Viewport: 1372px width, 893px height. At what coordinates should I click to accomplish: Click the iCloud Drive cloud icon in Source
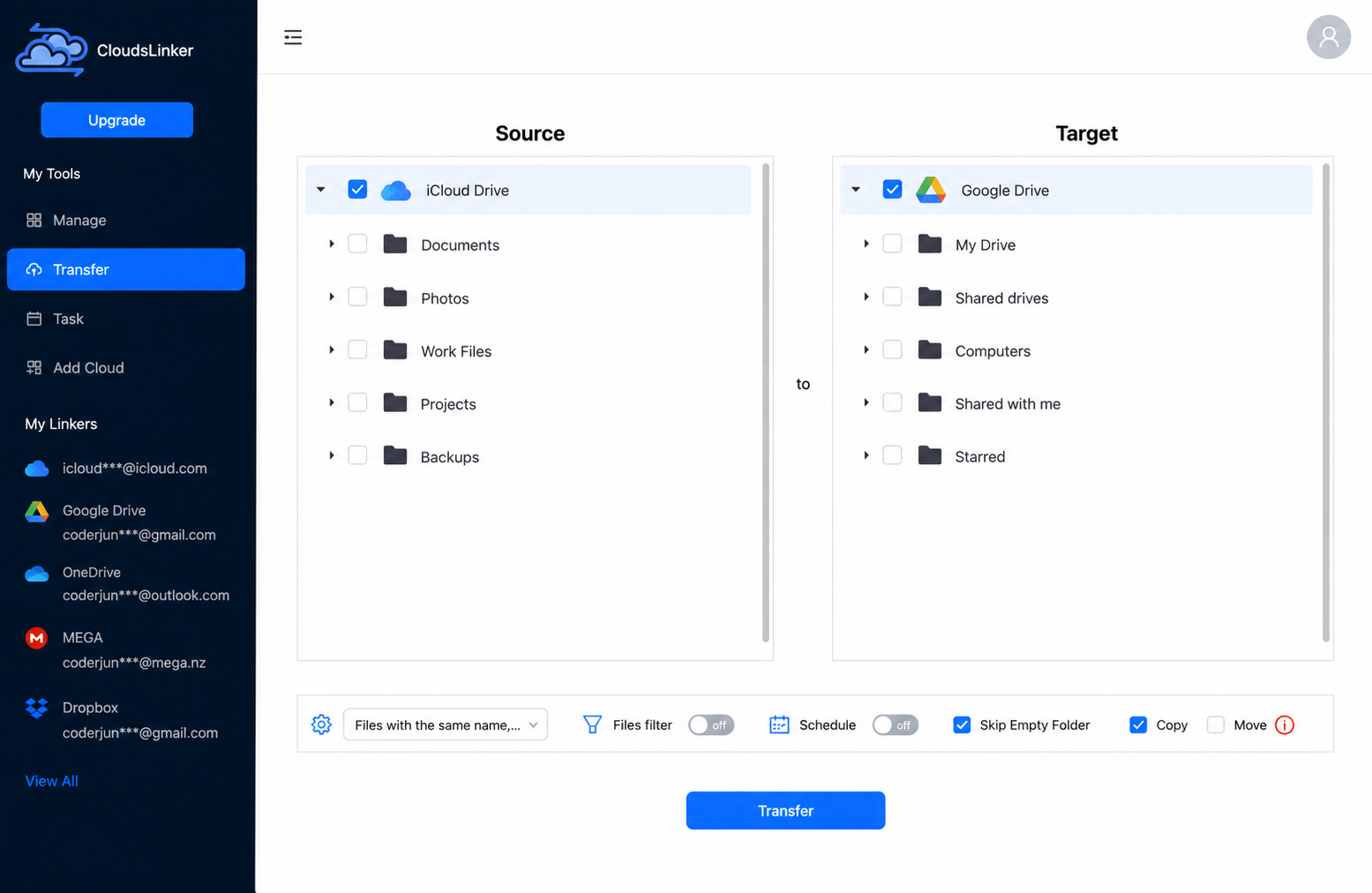click(x=396, y=190)
